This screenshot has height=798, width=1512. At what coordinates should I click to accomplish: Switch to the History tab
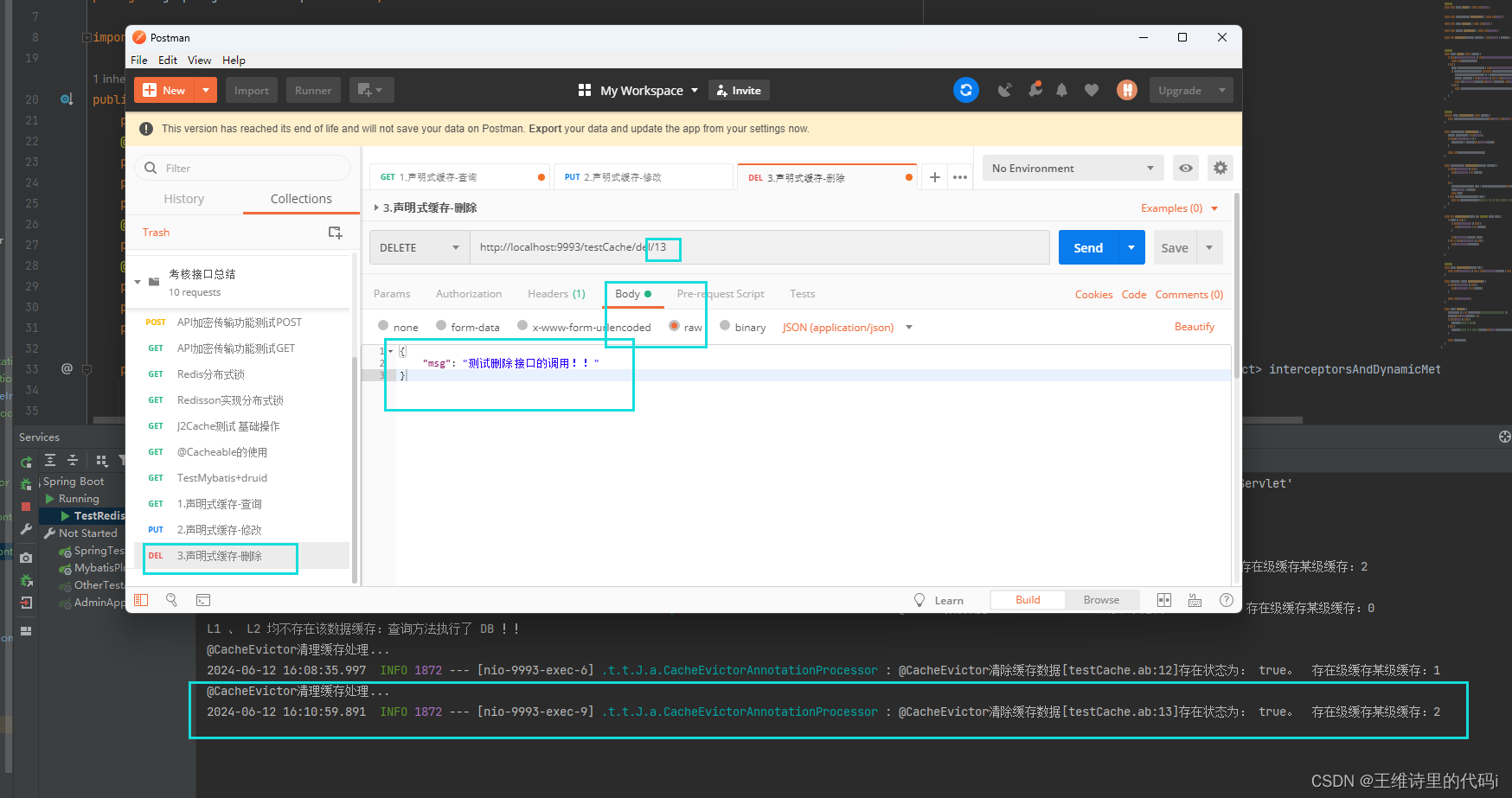point(184,198)
